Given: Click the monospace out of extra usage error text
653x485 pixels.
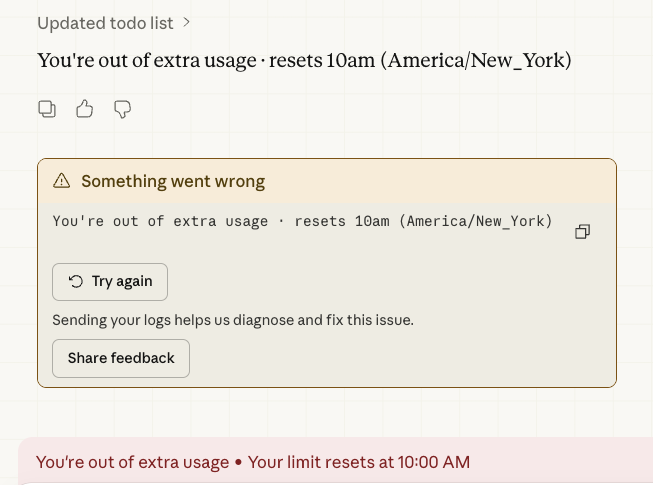Looking at the screenshot, I should [302, 221].
